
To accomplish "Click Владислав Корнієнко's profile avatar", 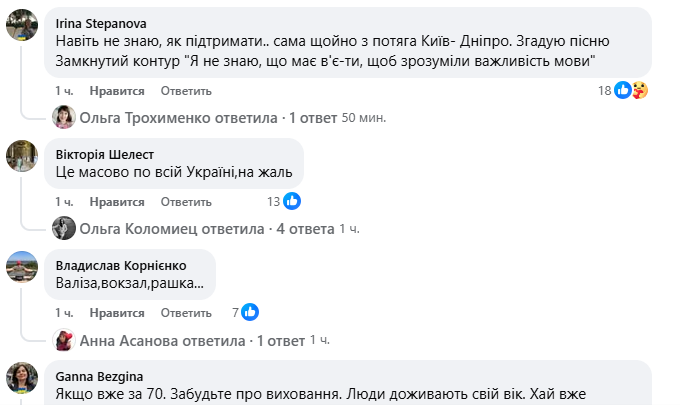I will (x=23, y=268).
